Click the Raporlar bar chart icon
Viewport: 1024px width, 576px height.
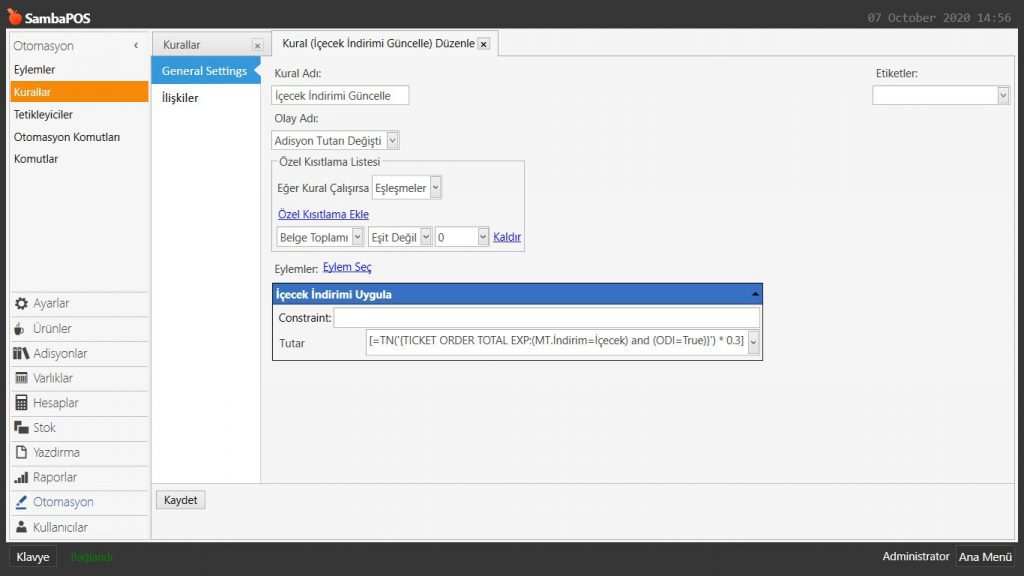[x=21, y=478]
